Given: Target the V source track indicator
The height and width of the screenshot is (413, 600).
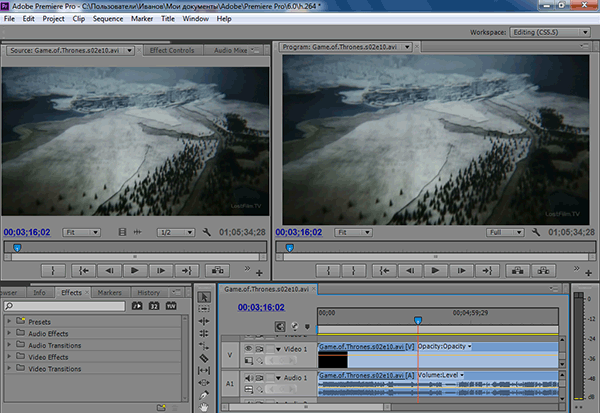Looking at the screenshot, I should (x=230, y=355).
